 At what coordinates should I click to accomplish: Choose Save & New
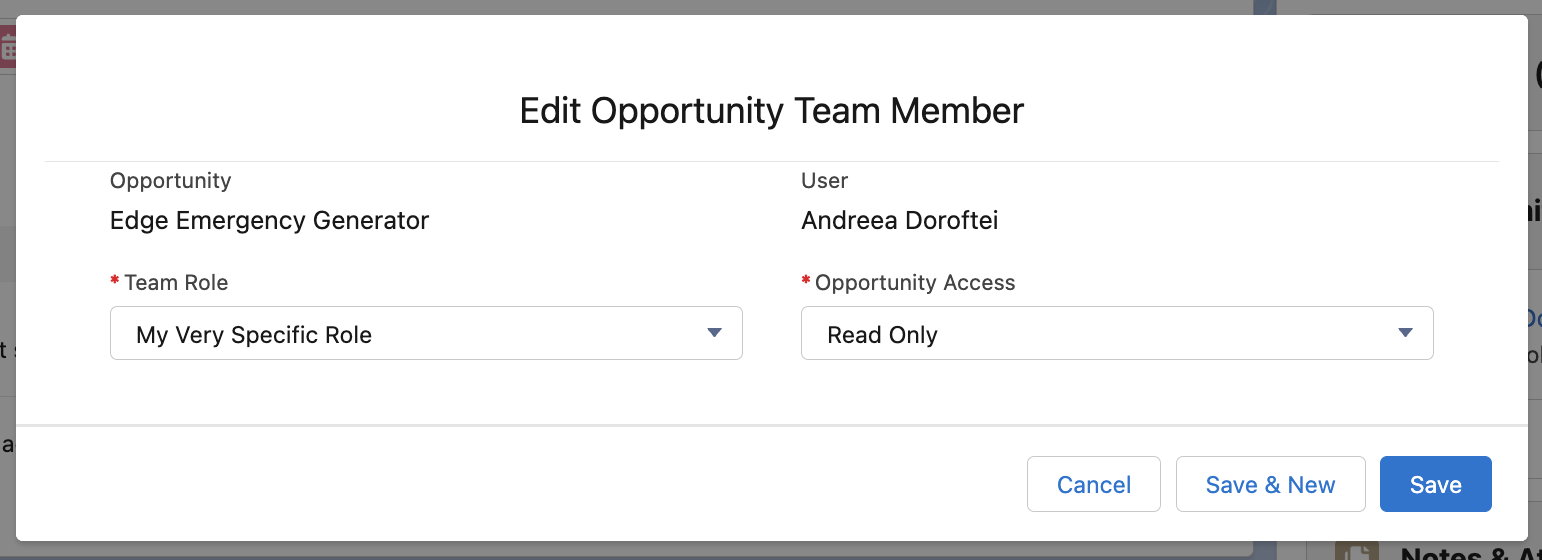(x=1270, y=484)
